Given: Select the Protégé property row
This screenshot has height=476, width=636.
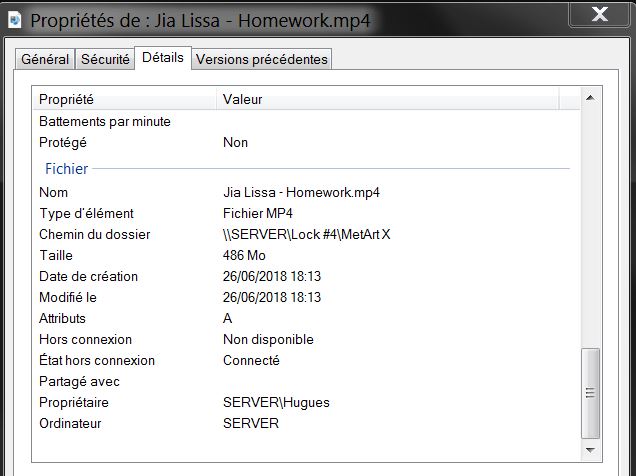Looking at the screenshot, I should tap(306, 142).
